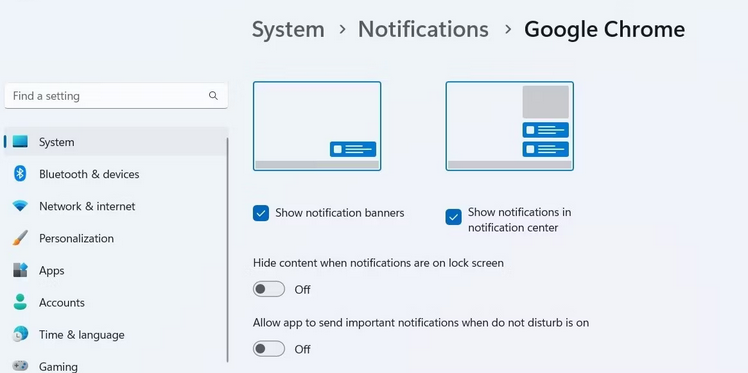Uncheck Show notifications in notification center
Viewport: 748px width, 373px height.
click(x=454, y=217)
